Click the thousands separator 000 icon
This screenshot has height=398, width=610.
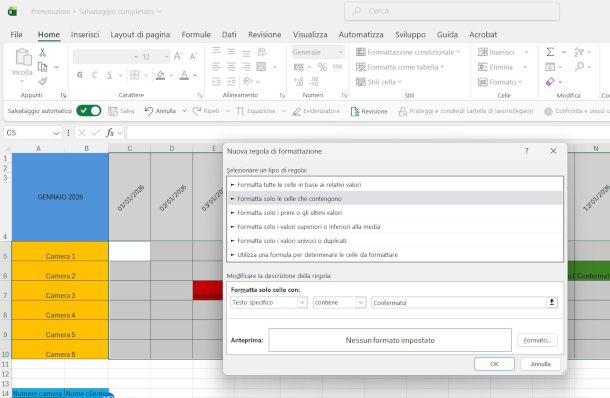coord(337,67)
